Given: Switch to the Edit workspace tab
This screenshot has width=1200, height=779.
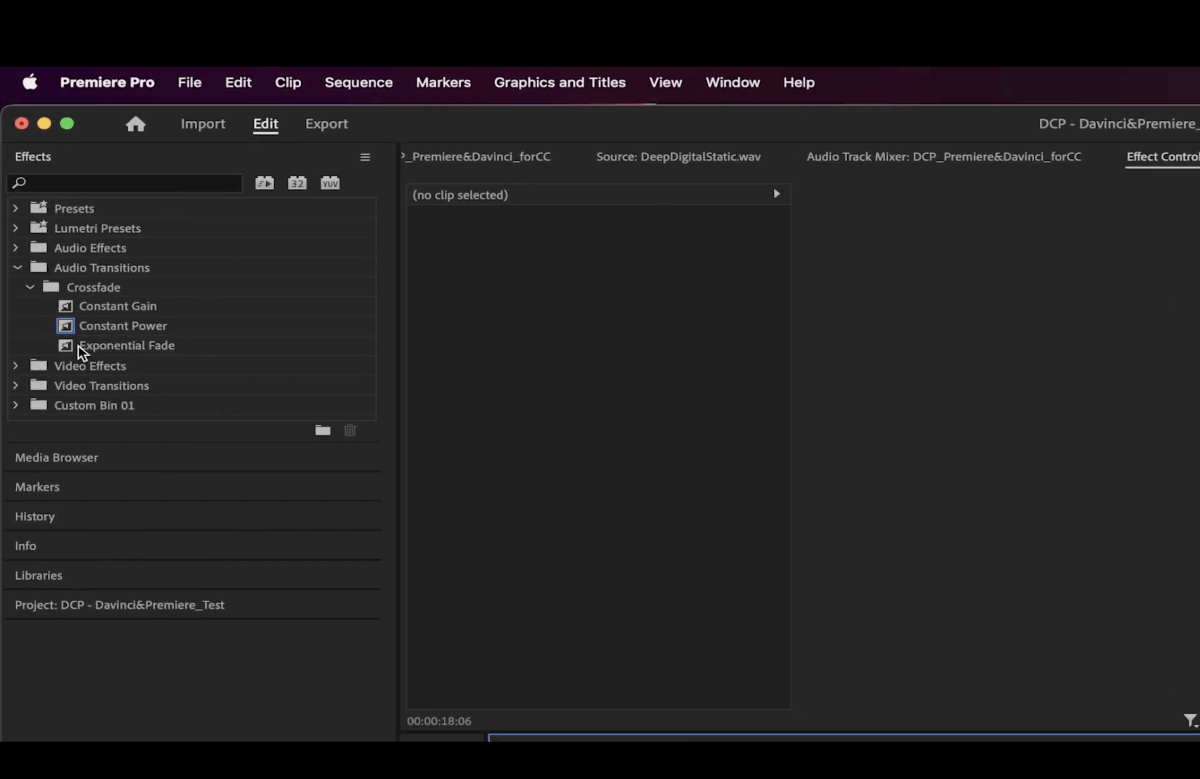Looking at the screenshot, I should (x=265, y=124).
